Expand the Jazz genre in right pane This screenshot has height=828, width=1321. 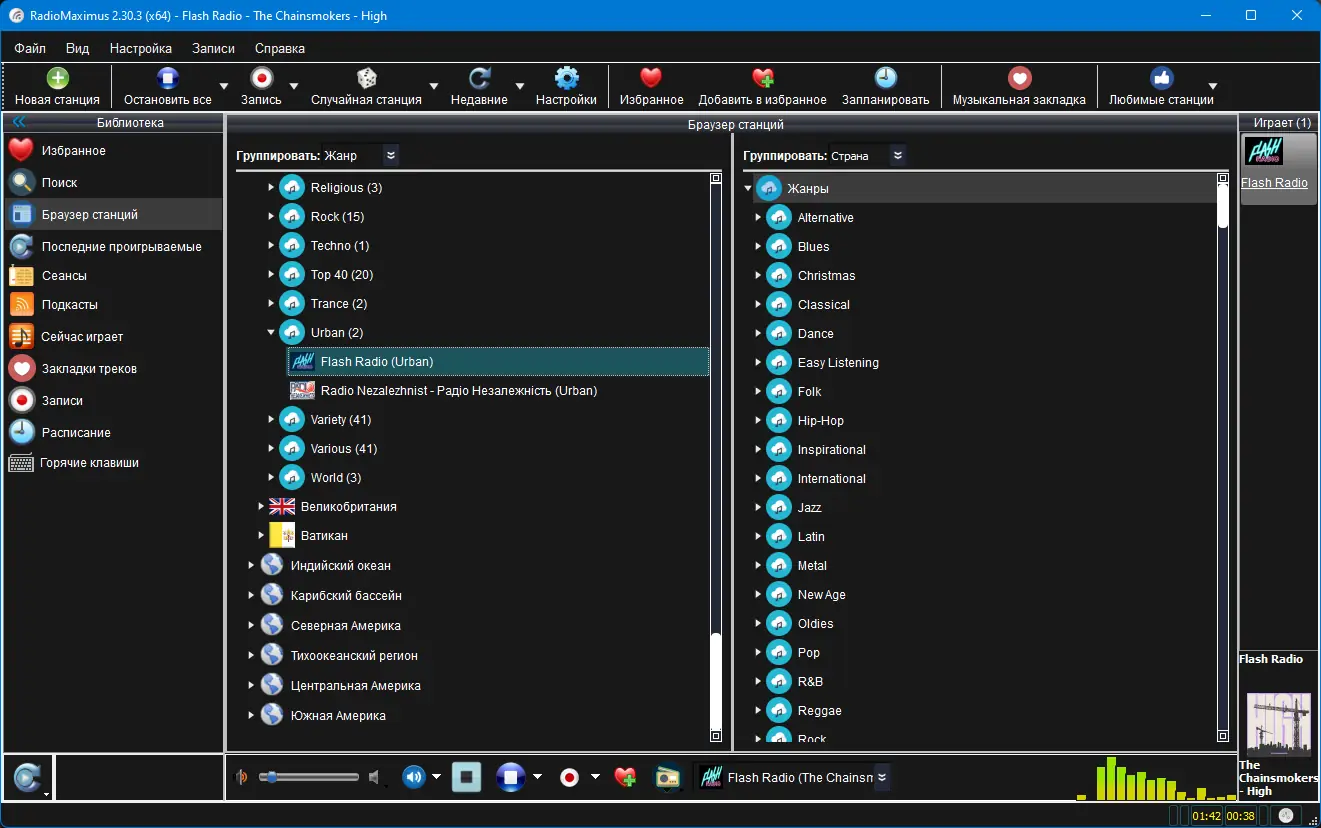point(758,508)
